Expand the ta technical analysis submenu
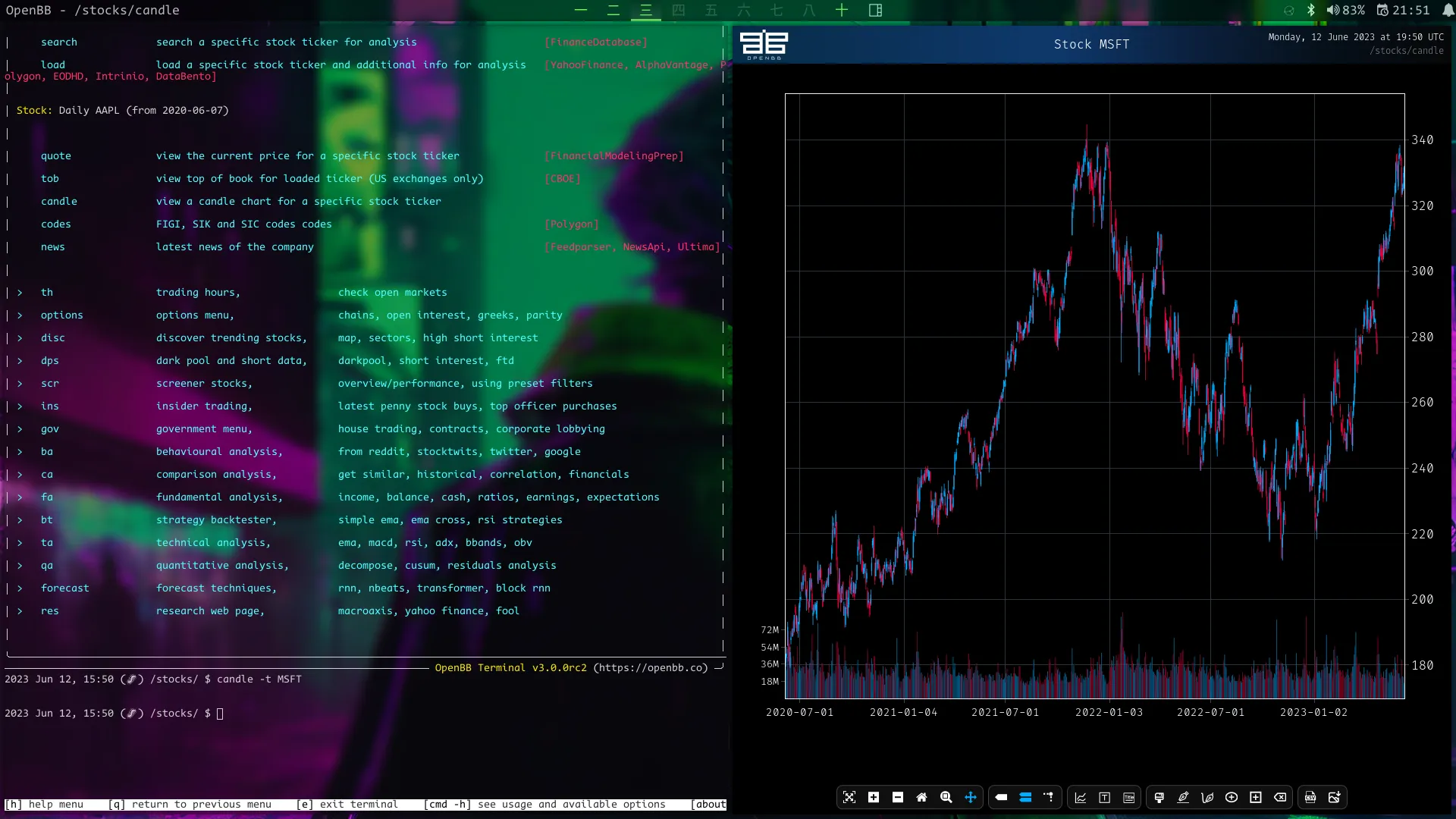Image resolution: width=1456 pixels, height=819 pixels. pyautogui.click(x=47, y=543)
